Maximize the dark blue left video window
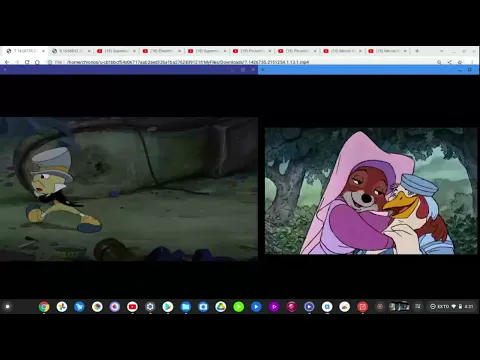Image resolution: width=480 pixels, height=360 pixels. pos(243,70)
